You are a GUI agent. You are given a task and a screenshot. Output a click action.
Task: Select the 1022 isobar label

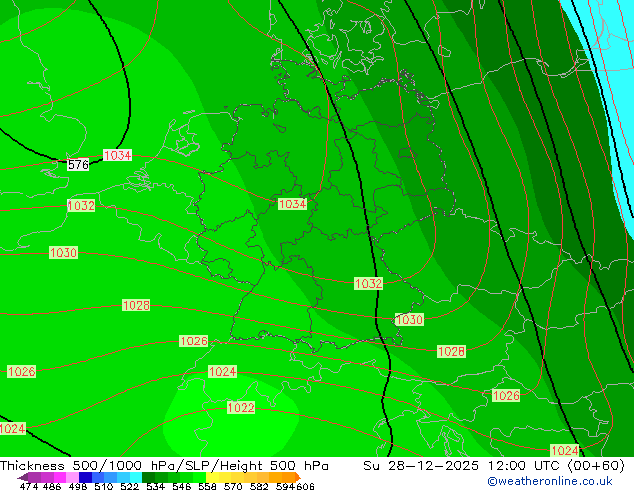click(241, 407)
